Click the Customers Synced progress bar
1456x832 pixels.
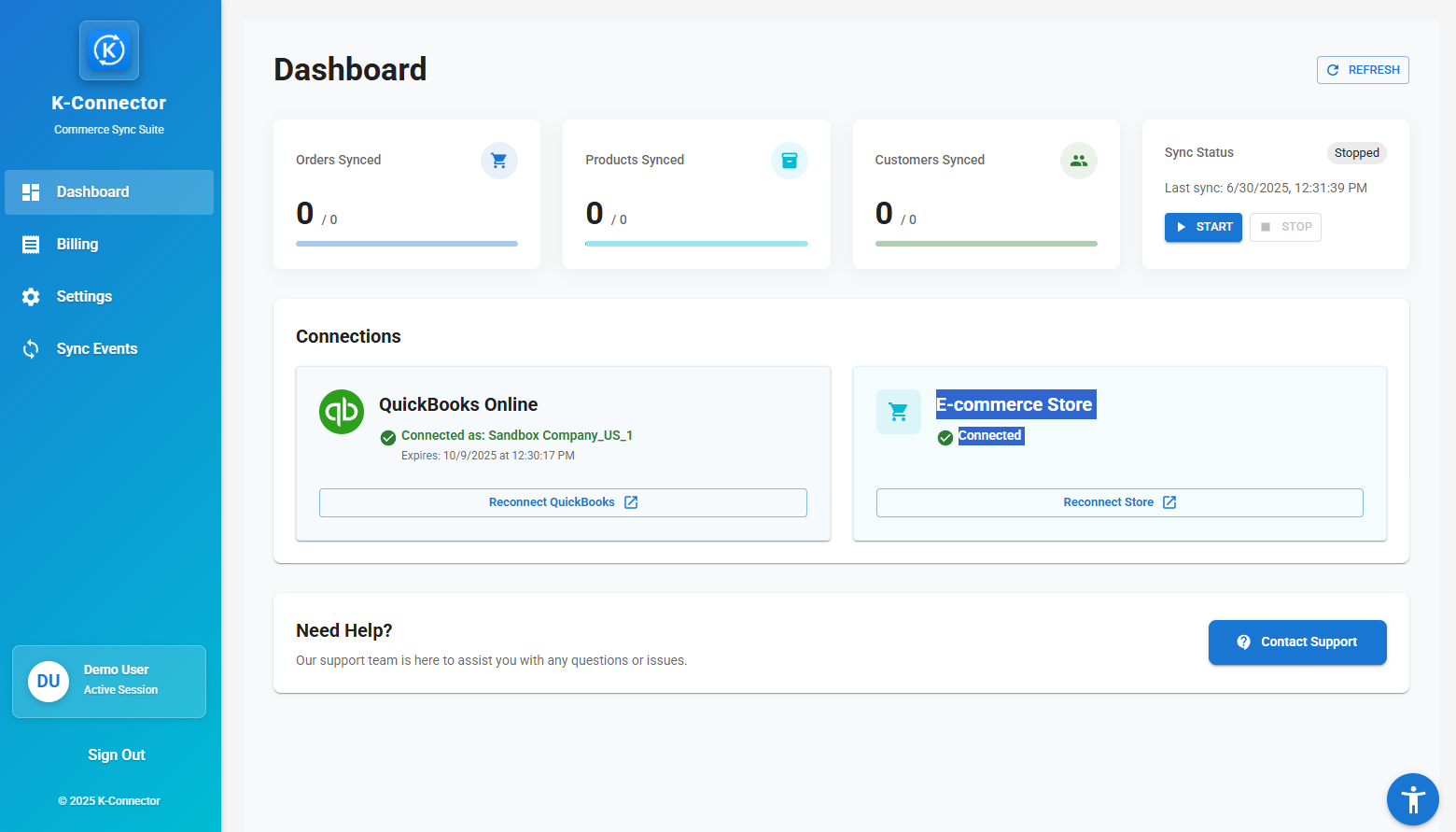coord(987,244)
